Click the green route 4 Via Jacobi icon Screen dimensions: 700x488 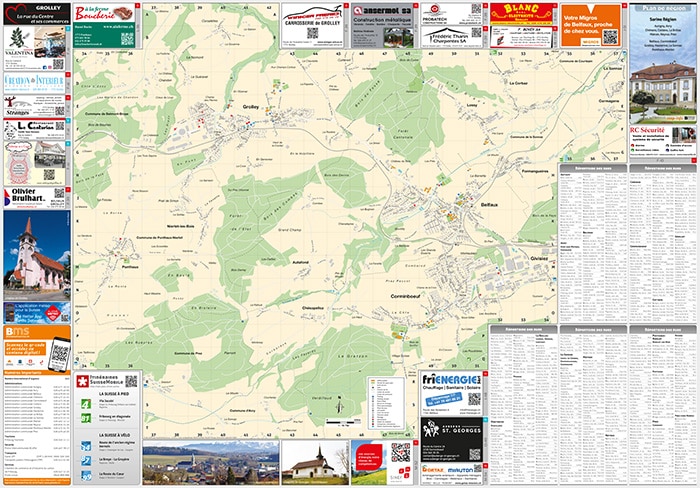pos(86,405)
